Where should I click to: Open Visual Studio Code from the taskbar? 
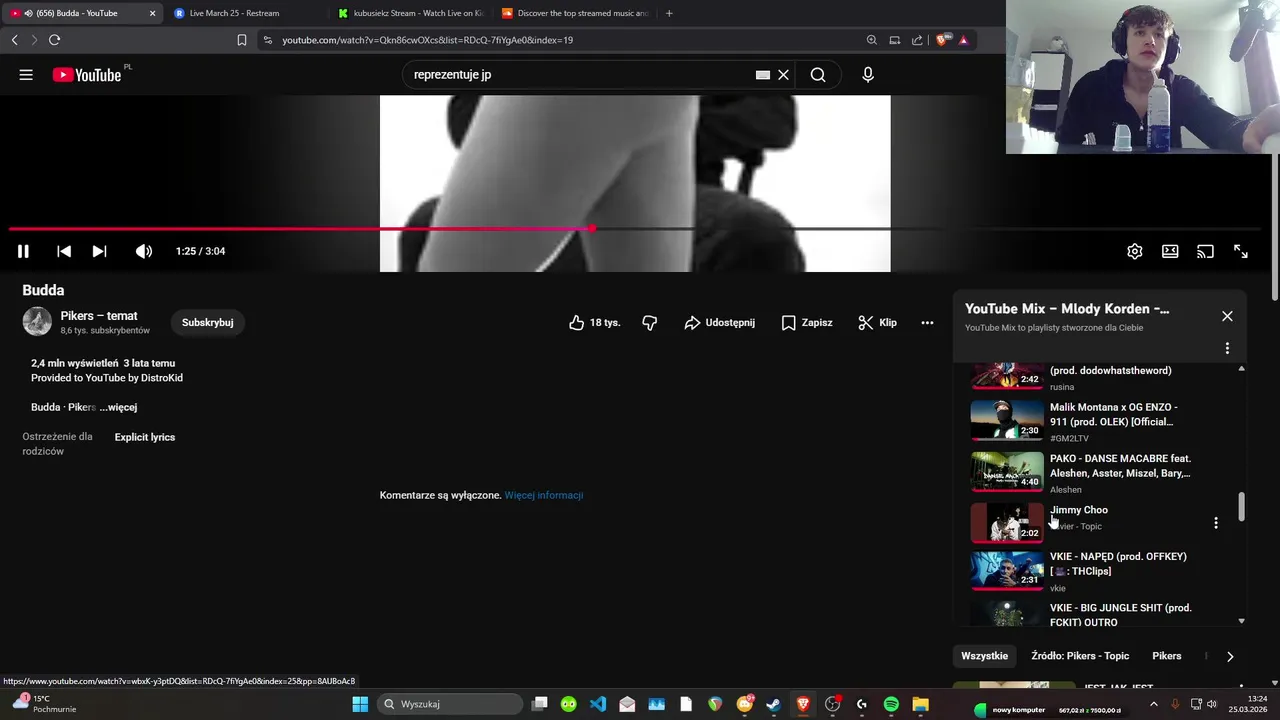tap(598, 704)
